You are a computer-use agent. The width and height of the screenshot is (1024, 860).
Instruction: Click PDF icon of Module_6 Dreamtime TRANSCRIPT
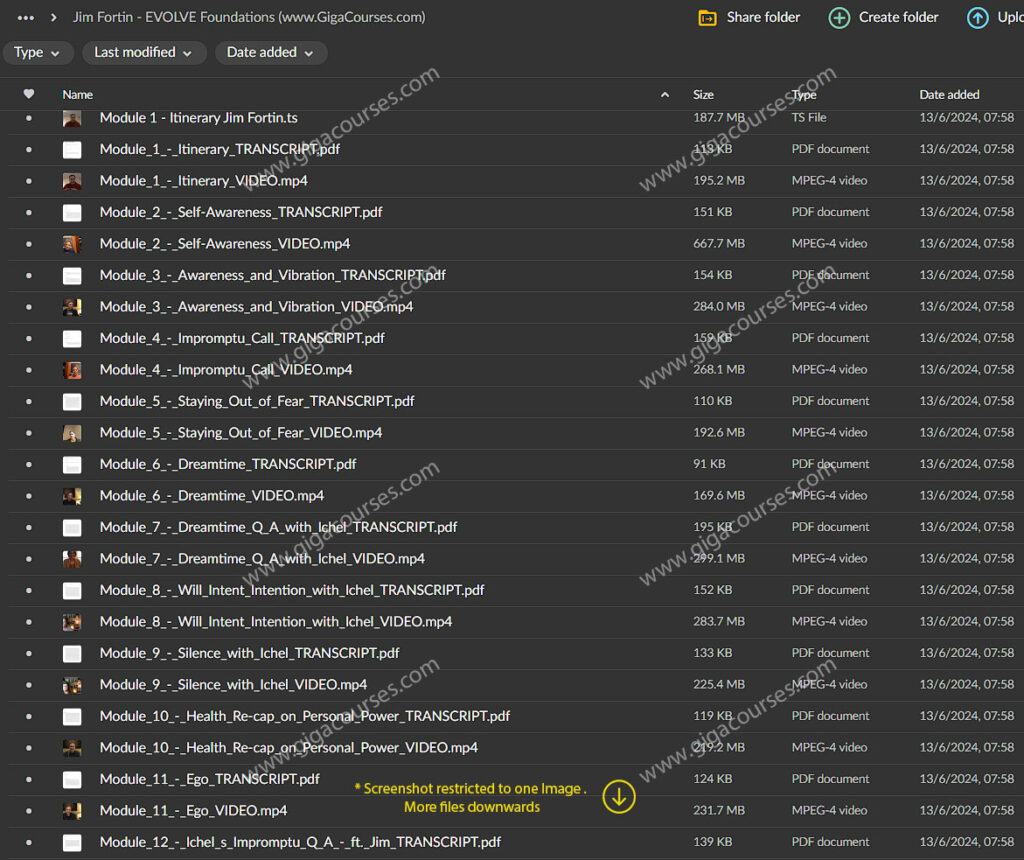click(72, 465)
